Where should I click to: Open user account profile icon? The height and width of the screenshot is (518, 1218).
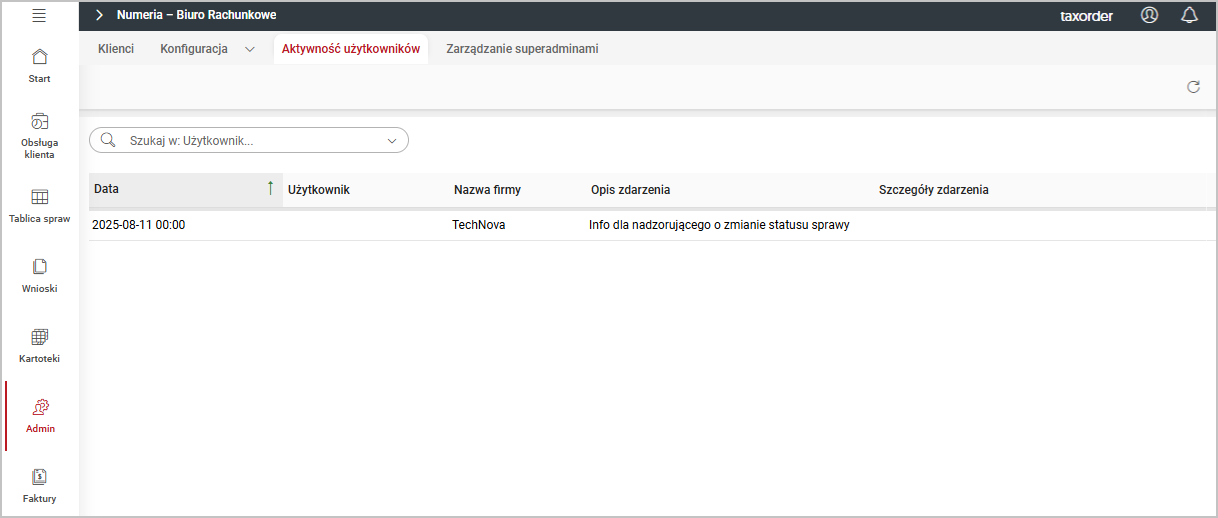1149,15
